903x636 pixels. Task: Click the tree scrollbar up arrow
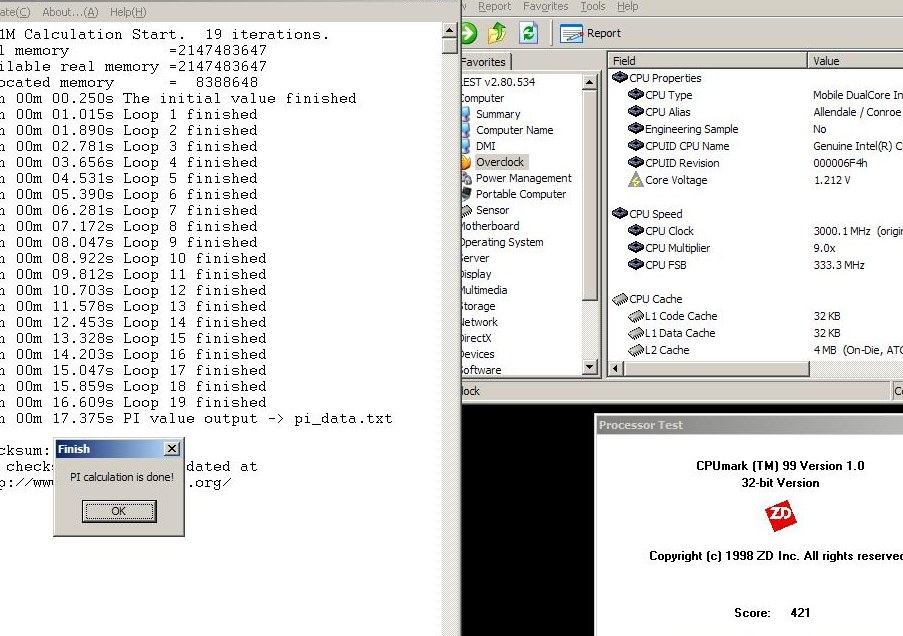(589, 82)
